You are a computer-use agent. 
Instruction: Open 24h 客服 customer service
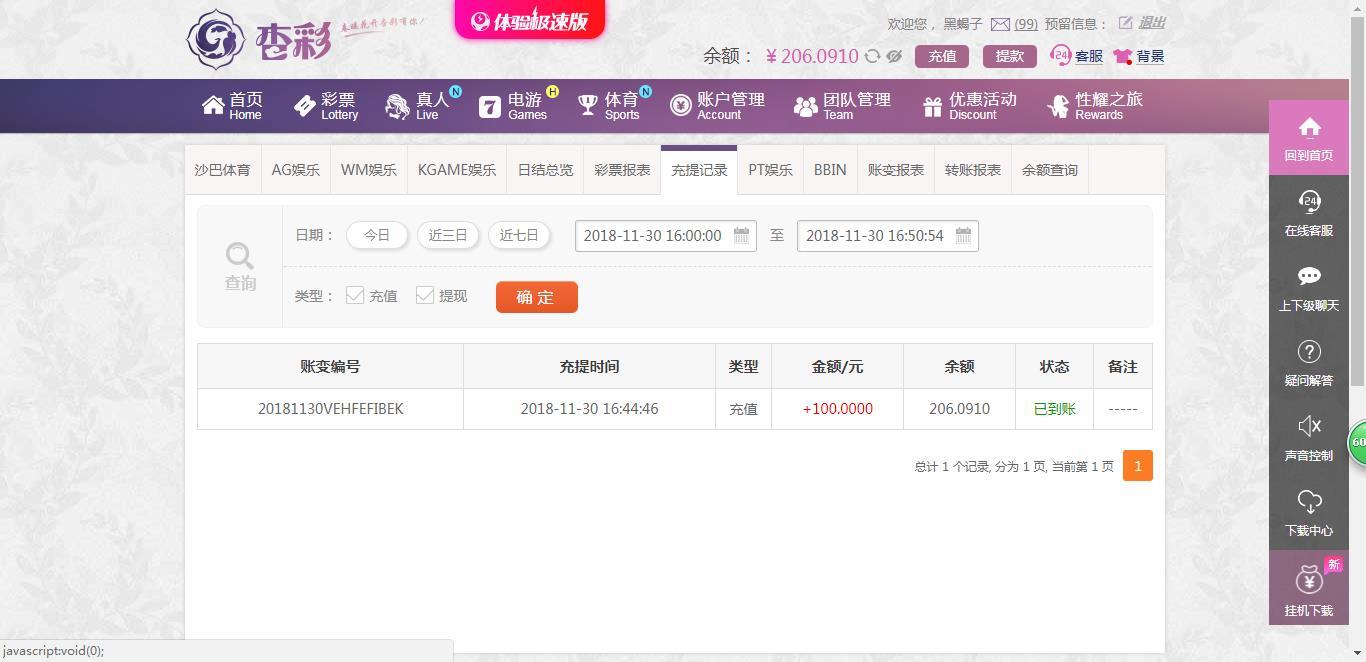pyautogui.click(x=1077, y=56)
